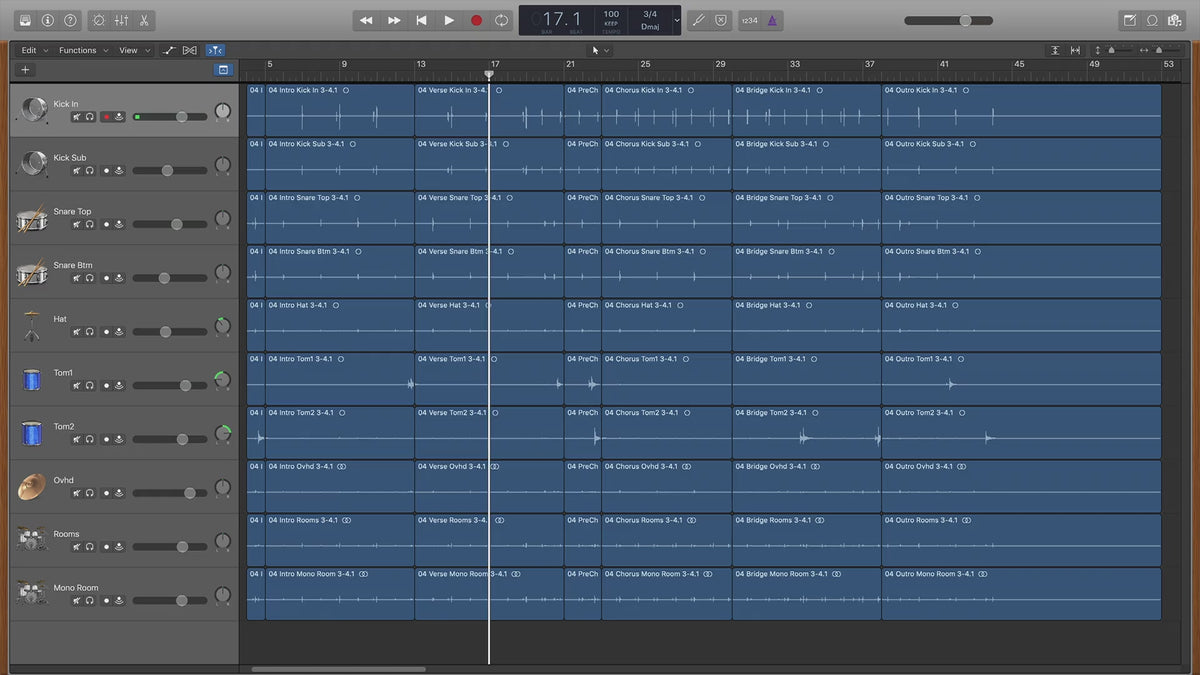Open the media browser
The height and width of the screenshot is (675, 1200).
pyautogui.click(x=1175, y=20)
